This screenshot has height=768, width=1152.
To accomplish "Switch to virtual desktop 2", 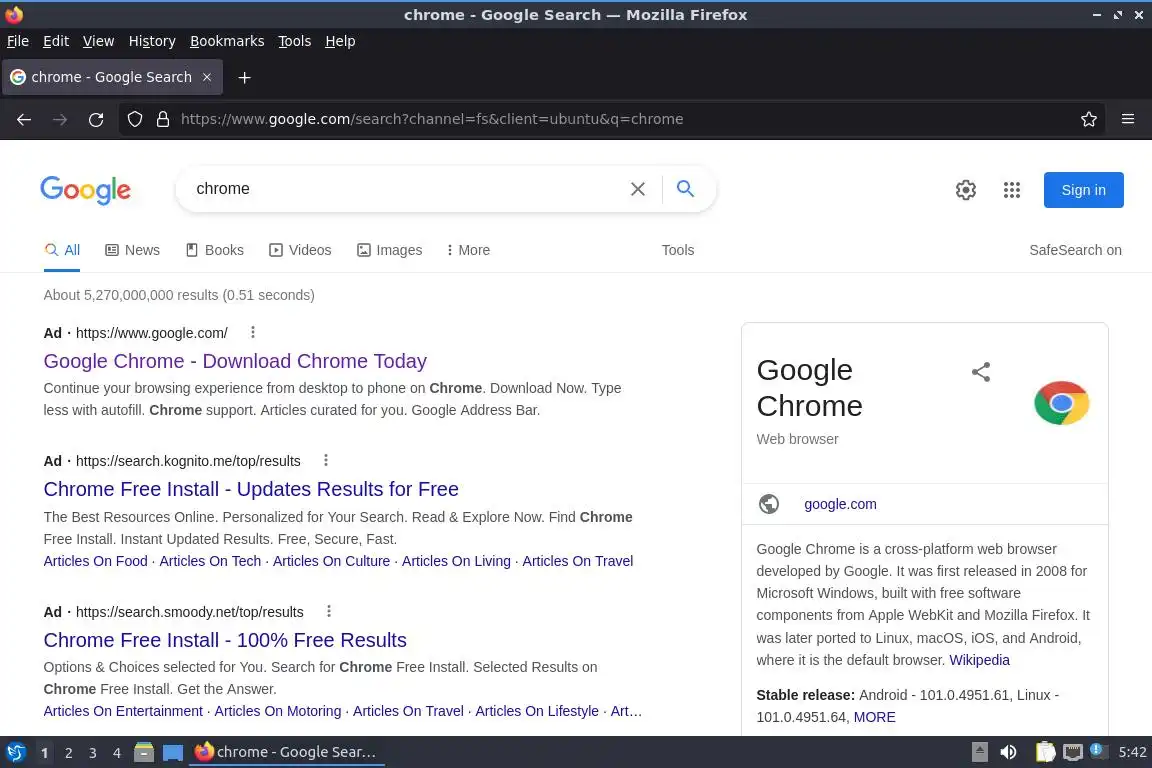I will 68,753.
